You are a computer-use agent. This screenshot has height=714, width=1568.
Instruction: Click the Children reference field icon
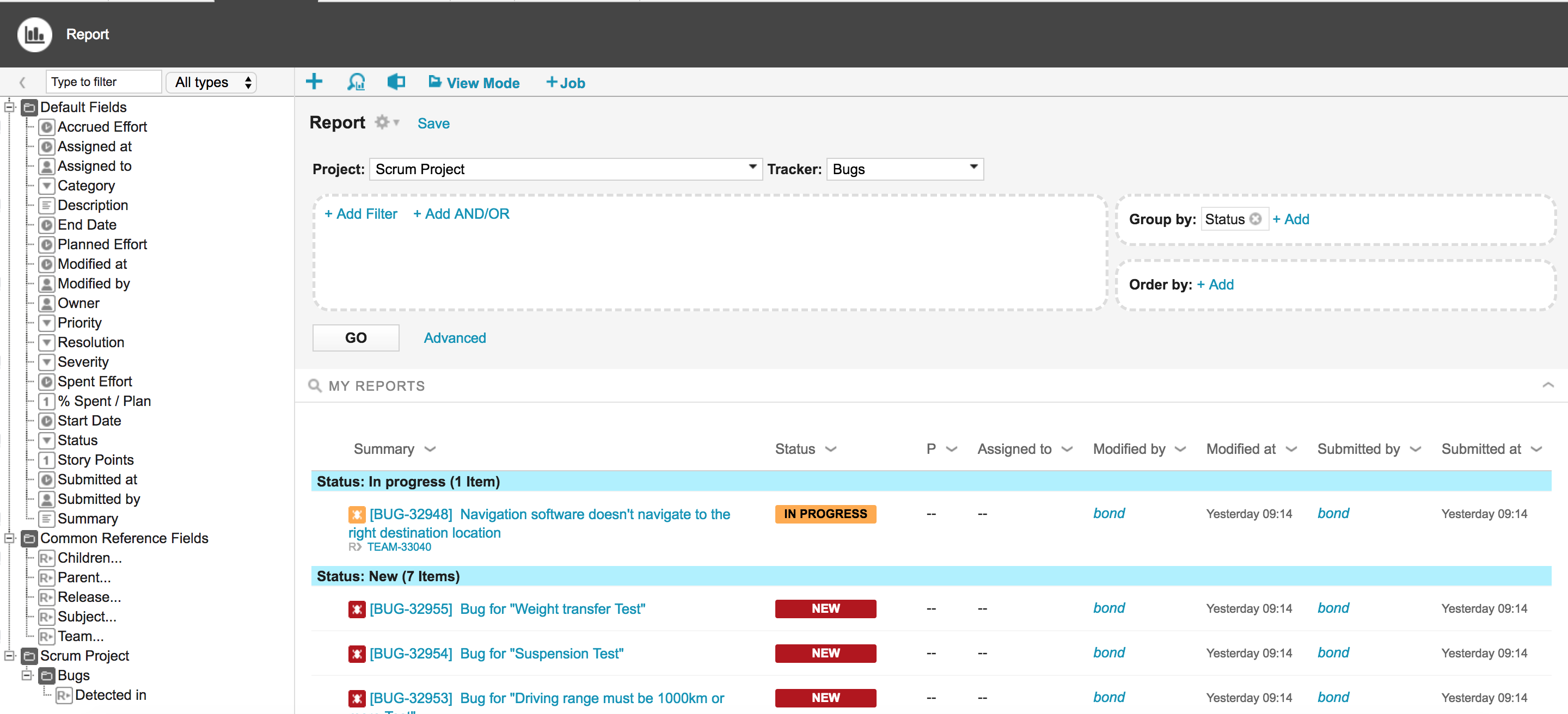[47, 558]
